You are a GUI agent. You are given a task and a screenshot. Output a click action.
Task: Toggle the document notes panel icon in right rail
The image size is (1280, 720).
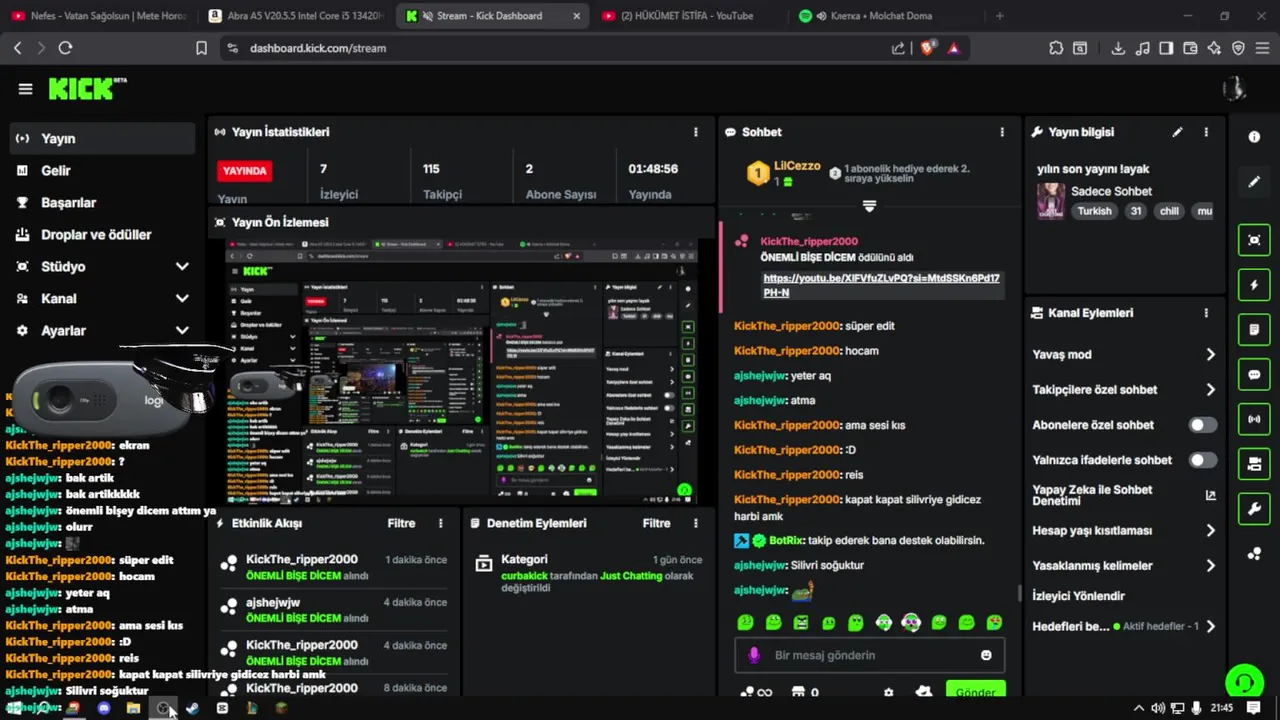[x=1254, y=329]
